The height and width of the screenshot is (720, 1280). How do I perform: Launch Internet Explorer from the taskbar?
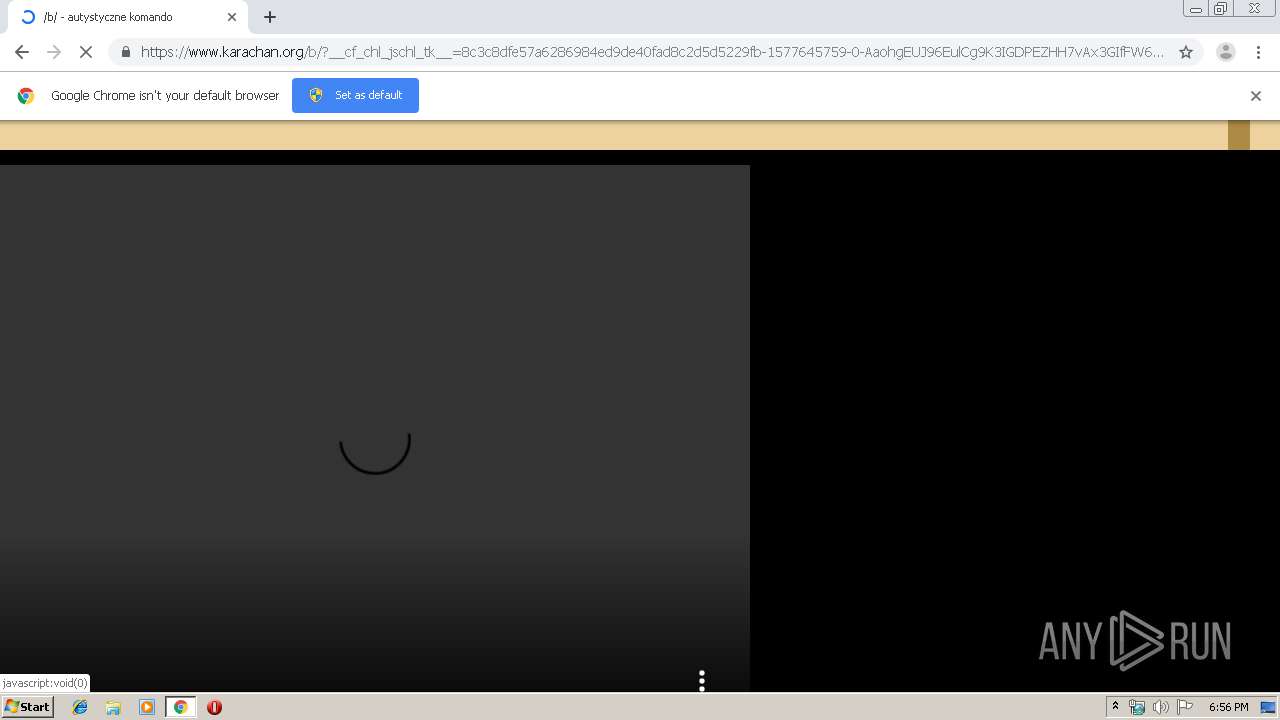click(80, 707)
